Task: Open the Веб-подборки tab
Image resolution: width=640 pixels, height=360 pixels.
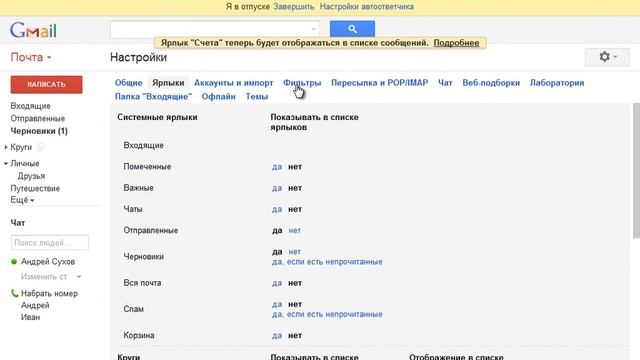Action: tap(491, 83)
